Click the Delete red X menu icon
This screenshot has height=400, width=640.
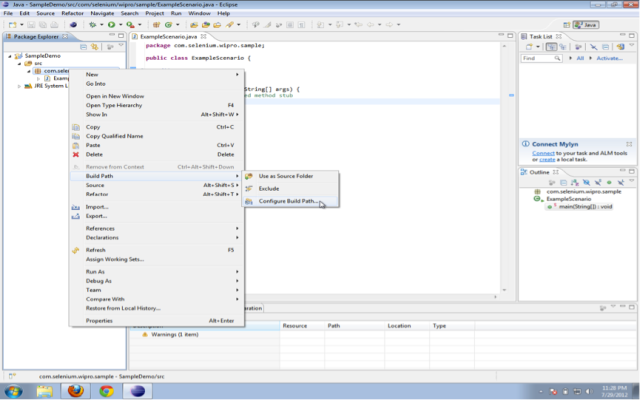pyautogui.click(x=76, y=155)
